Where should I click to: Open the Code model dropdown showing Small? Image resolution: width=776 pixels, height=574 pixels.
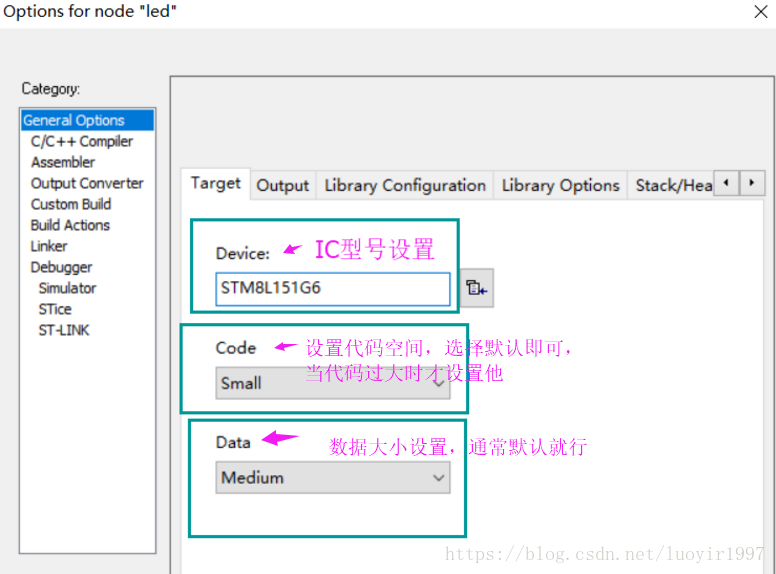coord(333,383)
